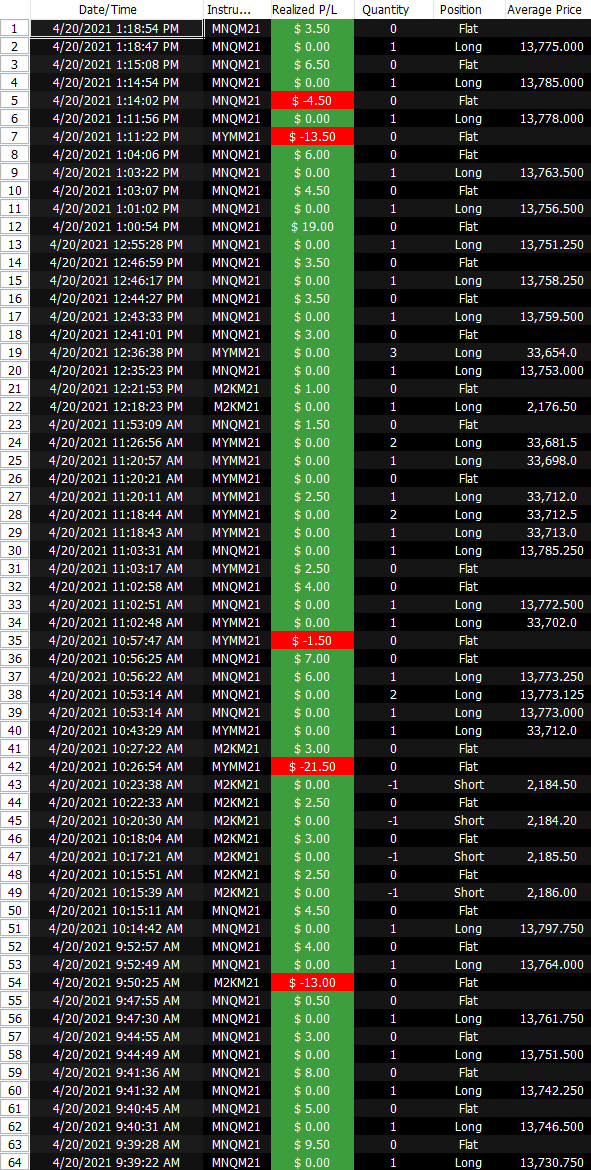Select the $ 19.00 profit cell

pos(312,227)
